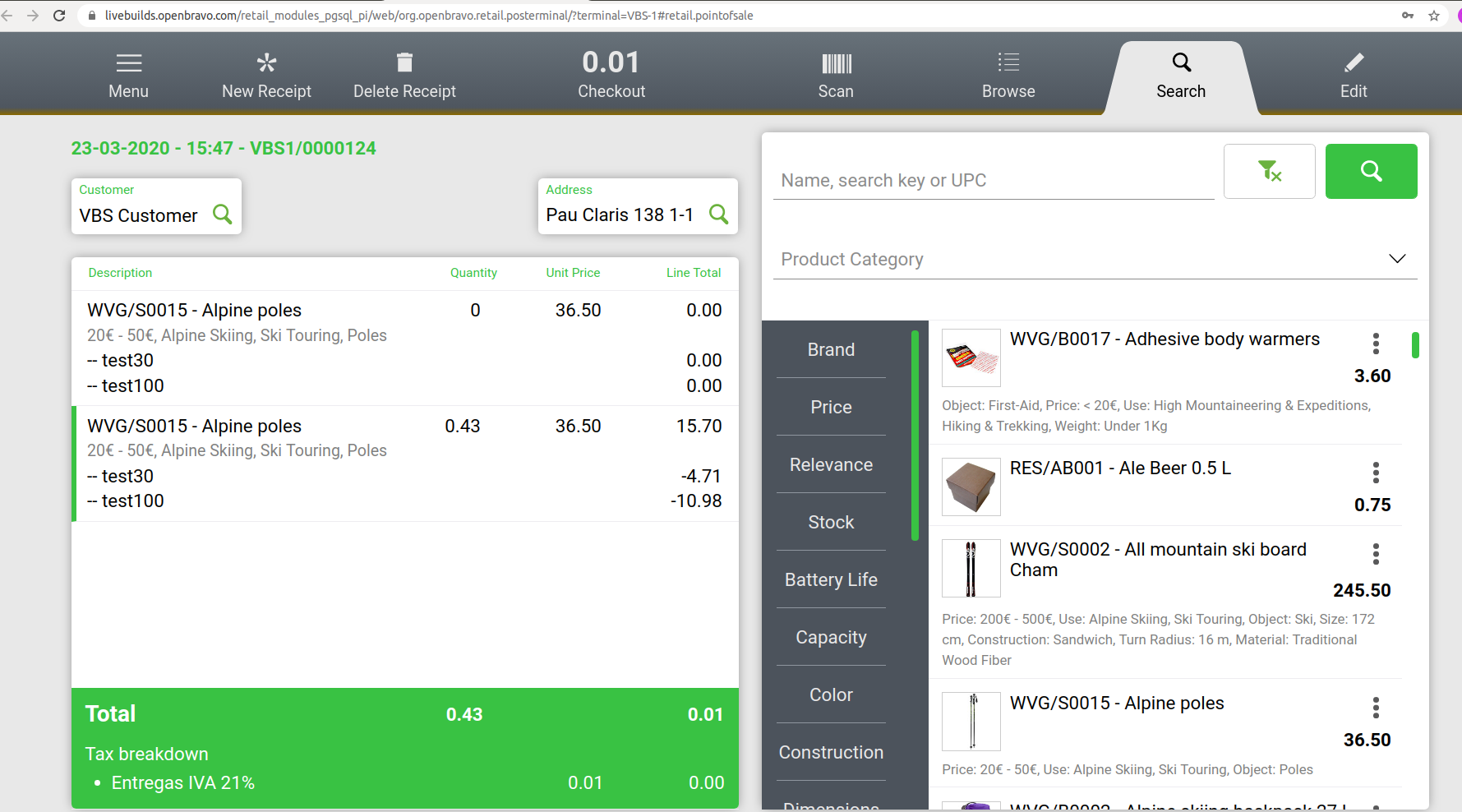Click the All mountain ski board thumbnail

coord(971,568)
